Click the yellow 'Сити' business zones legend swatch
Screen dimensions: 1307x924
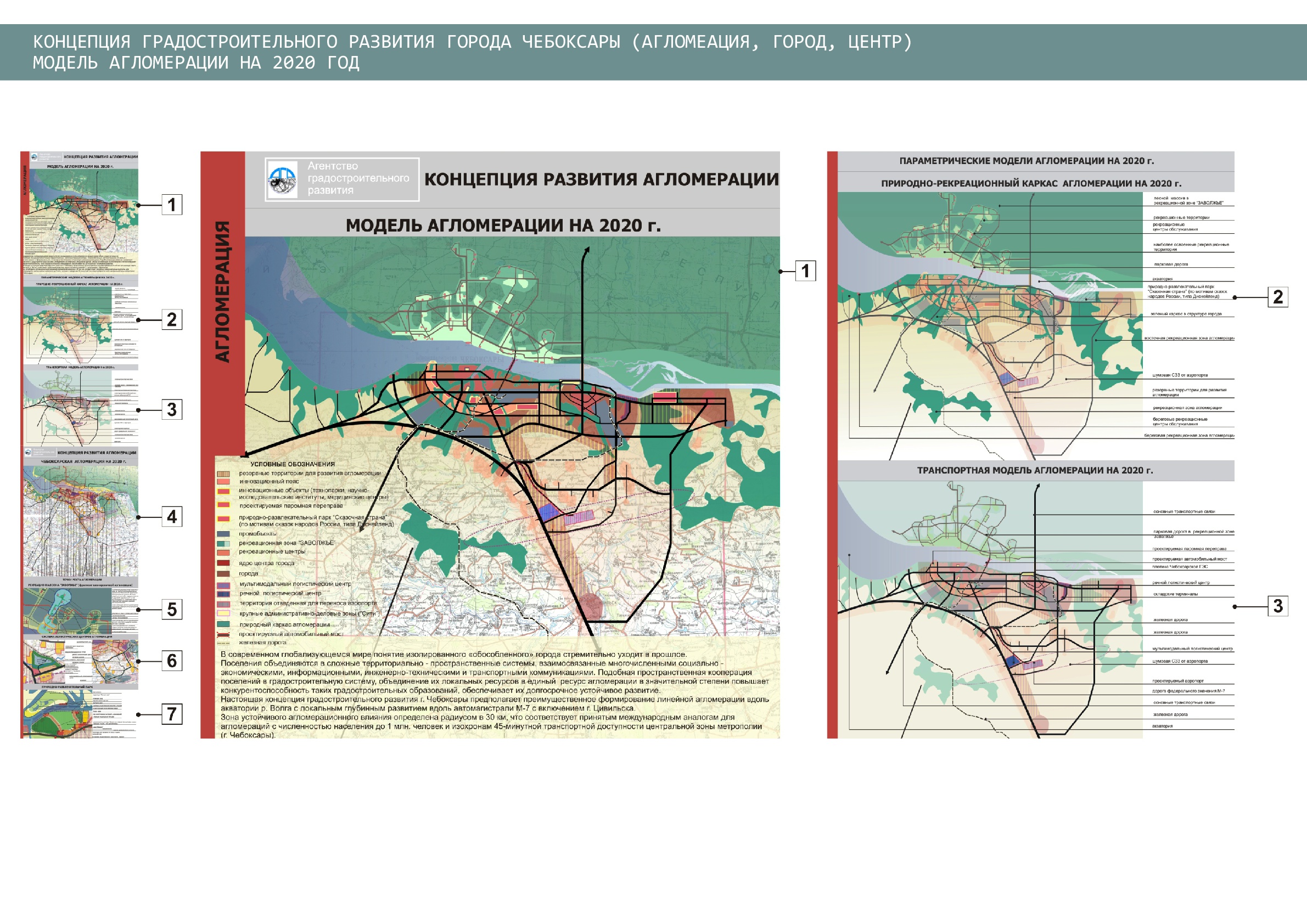coord(223,613)
